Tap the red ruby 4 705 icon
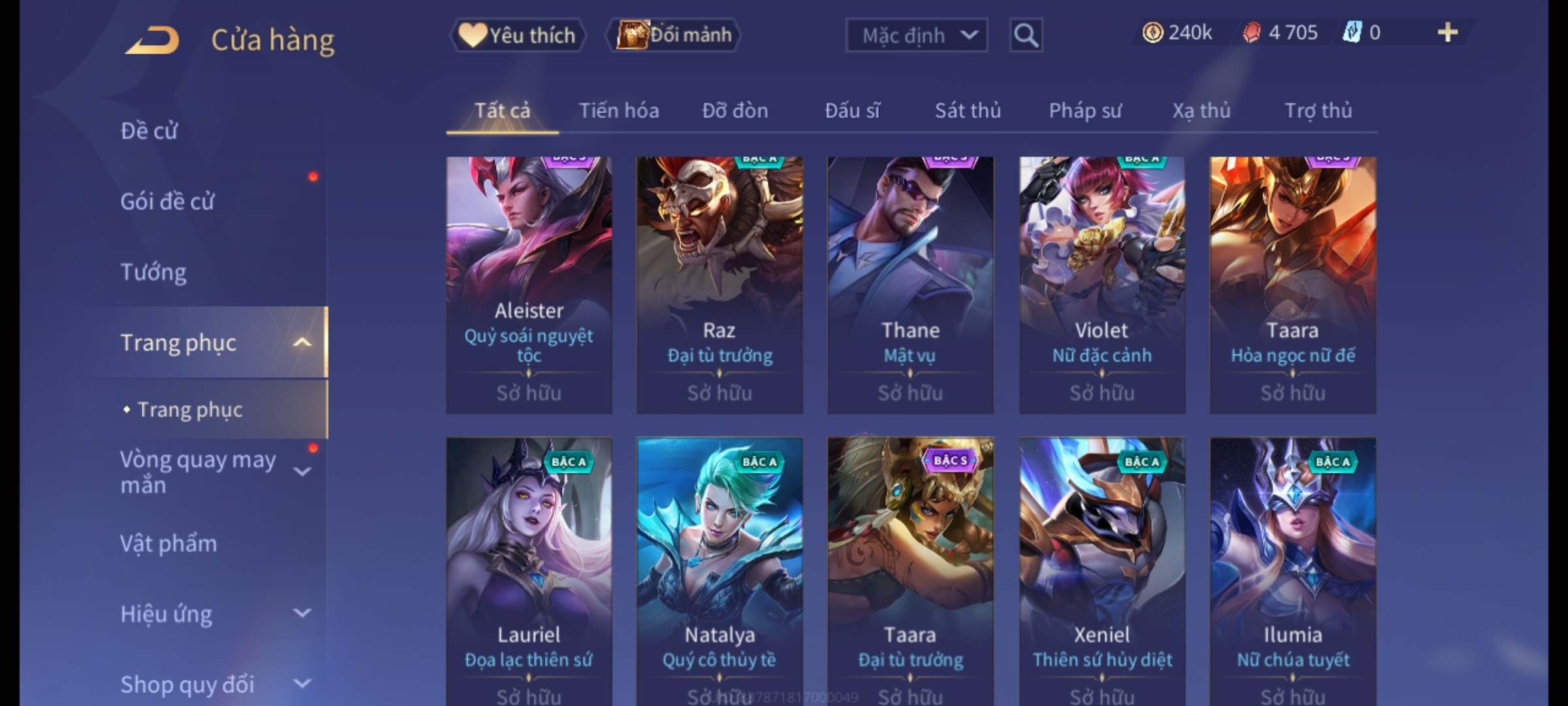 click(x=1251, y=33)
